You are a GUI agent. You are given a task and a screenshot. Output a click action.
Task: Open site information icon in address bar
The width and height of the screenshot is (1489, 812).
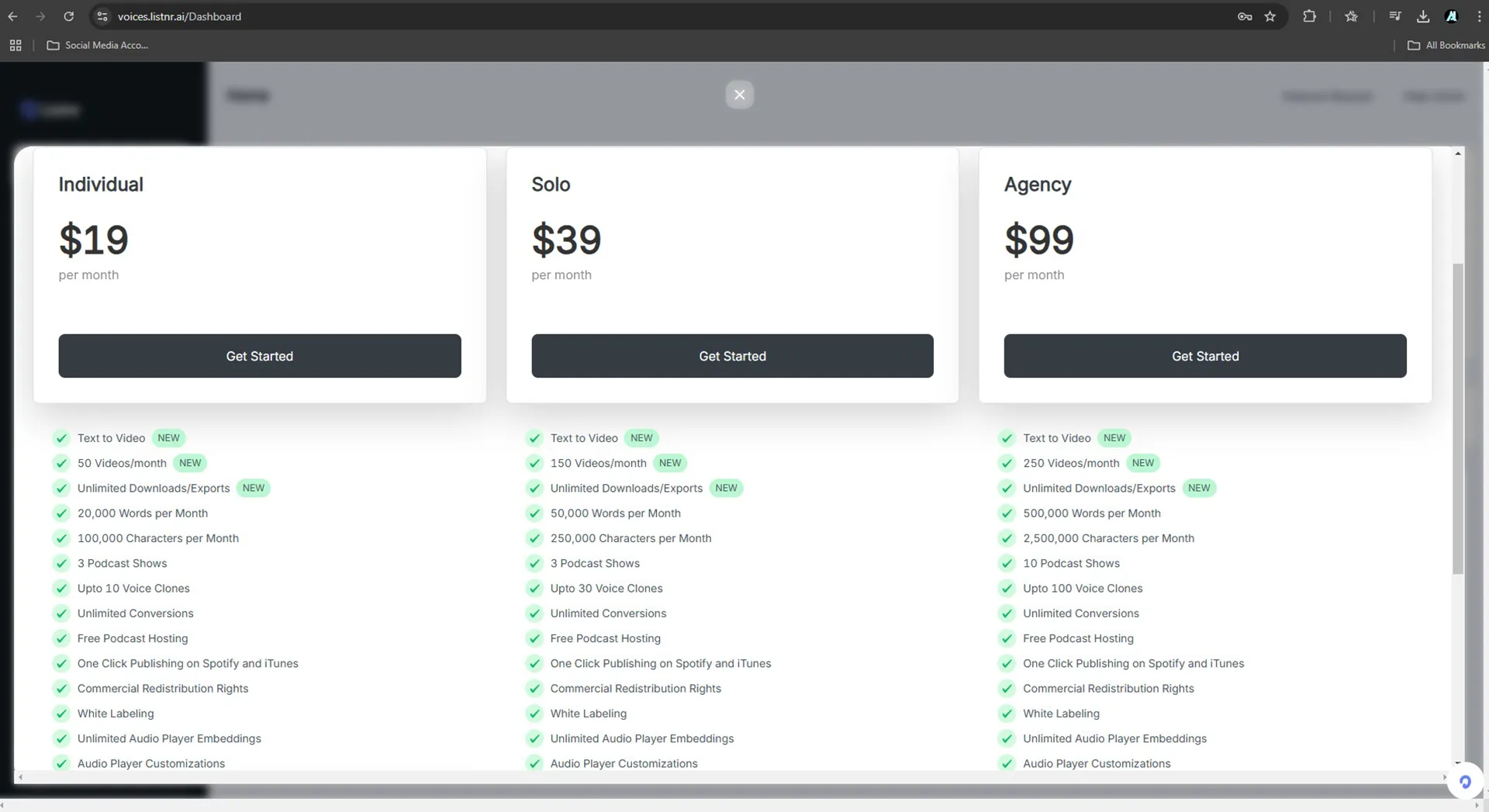click(102, 16)
